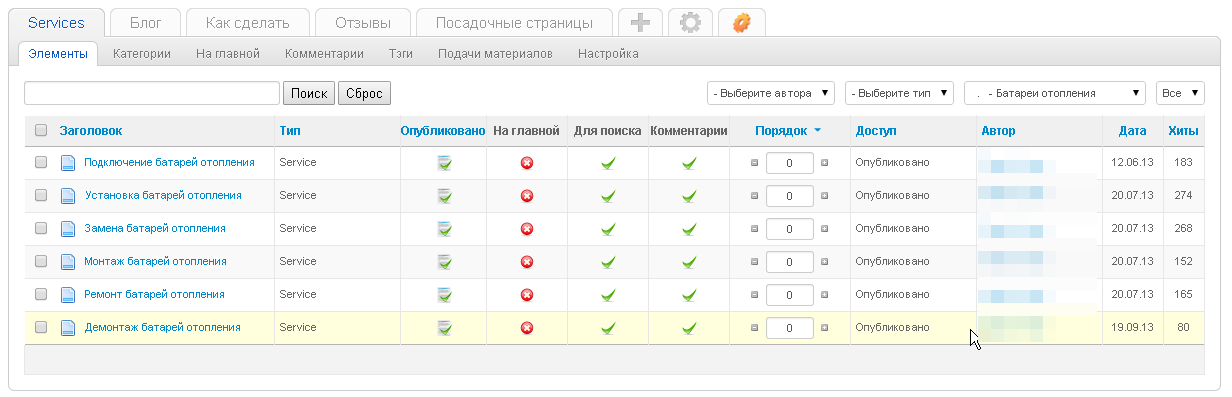Open the Подключение батарей отопления item link
The width and height of the screenshot is (1232, 397).
[169, 162]
